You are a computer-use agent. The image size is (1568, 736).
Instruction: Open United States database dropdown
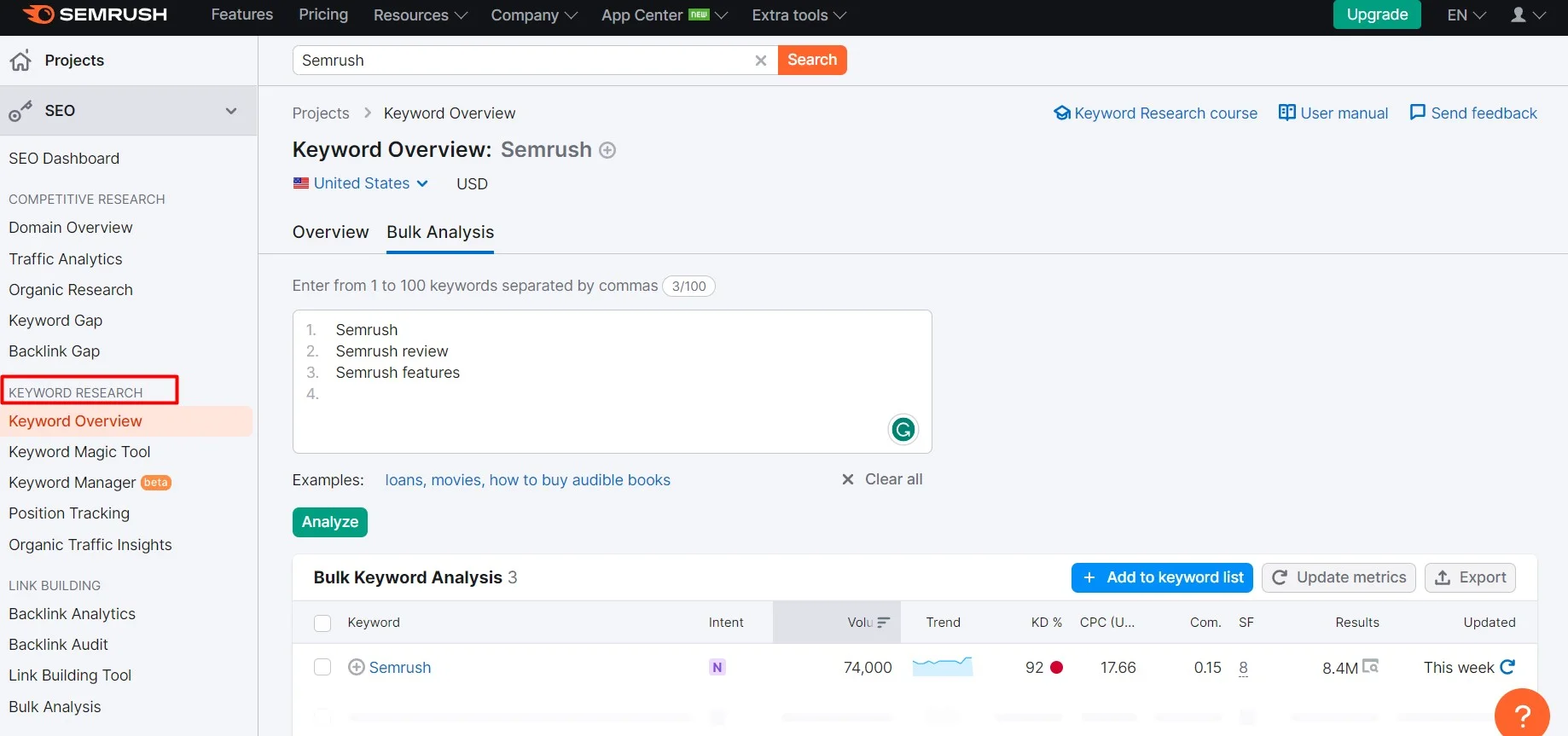click(x=362, y=183)
